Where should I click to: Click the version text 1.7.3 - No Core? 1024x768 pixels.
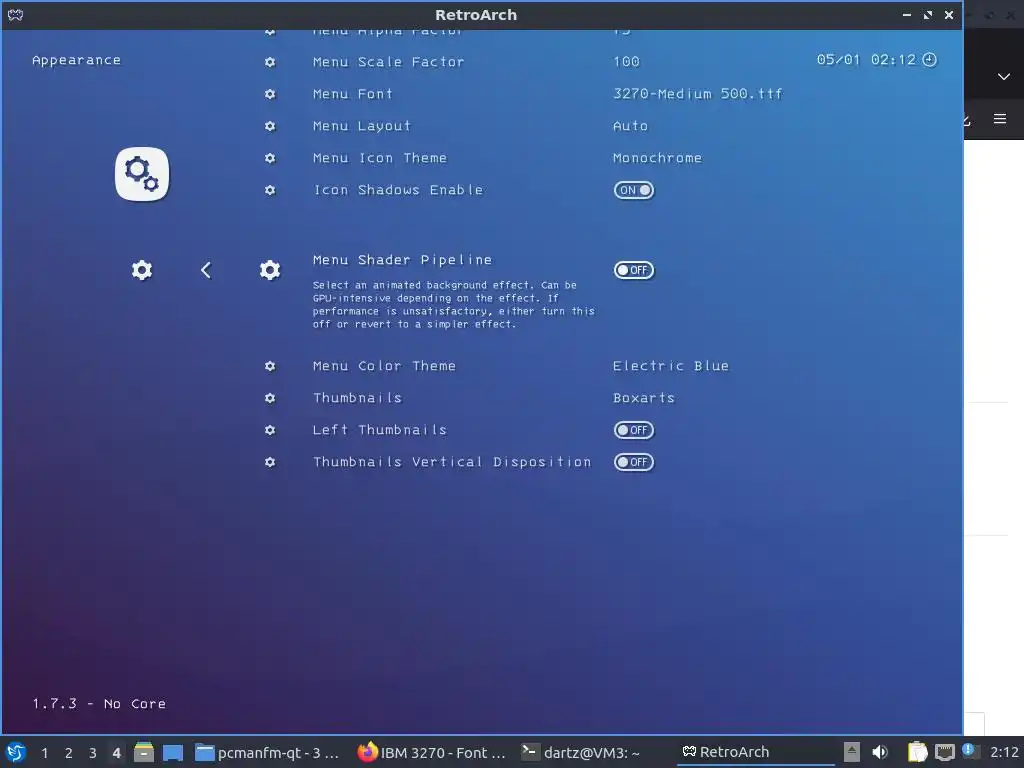99,703
